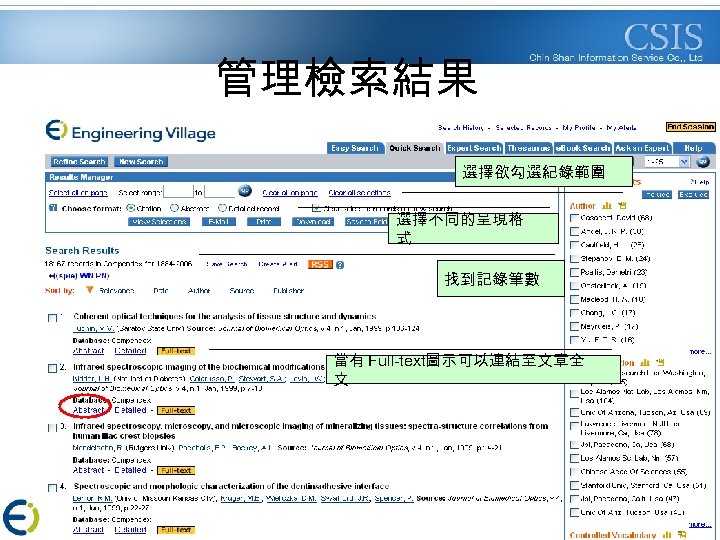Sort results by Source
The image size is (720, 540).
point(242,291)
